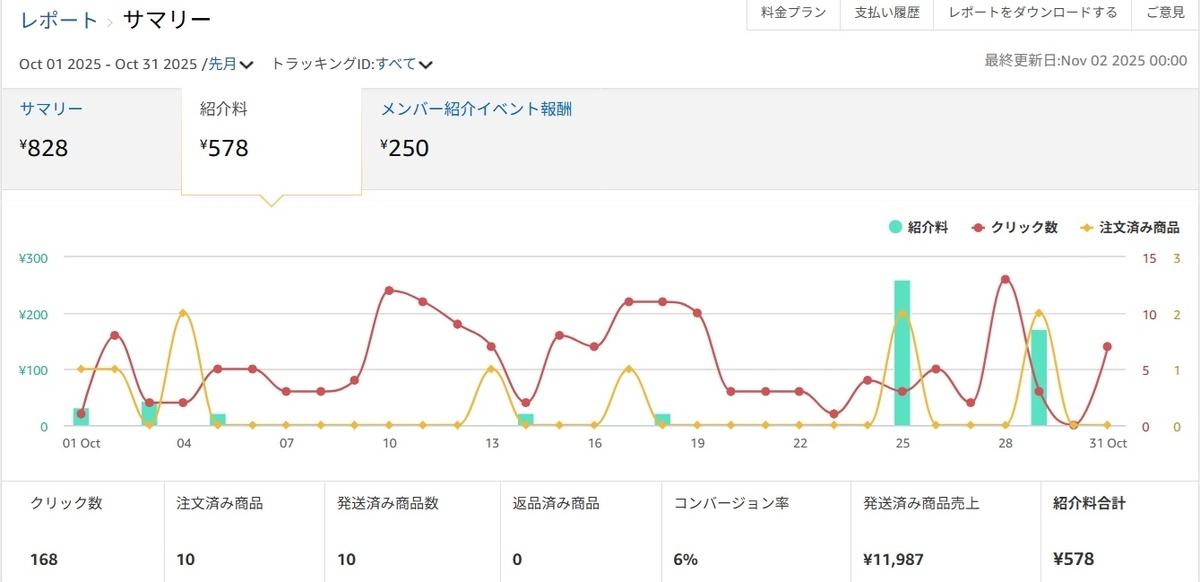Click the teal bar for Oct 29
The image size is (1200, 582).
click(x=1039, y=378)
